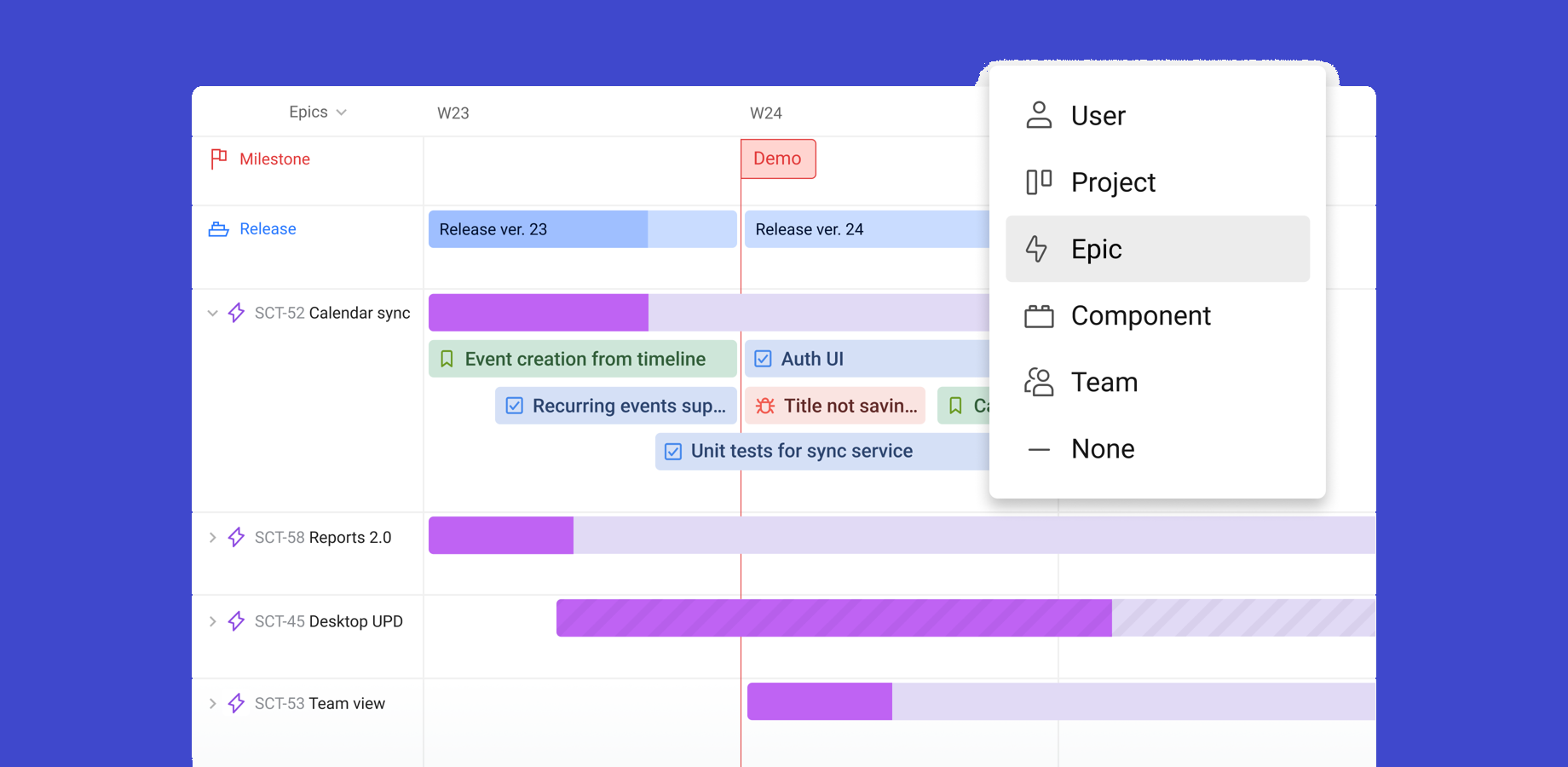Open the Epics grouping dropdown
This screenshot has width=1568, height=767.
[316, 111]
